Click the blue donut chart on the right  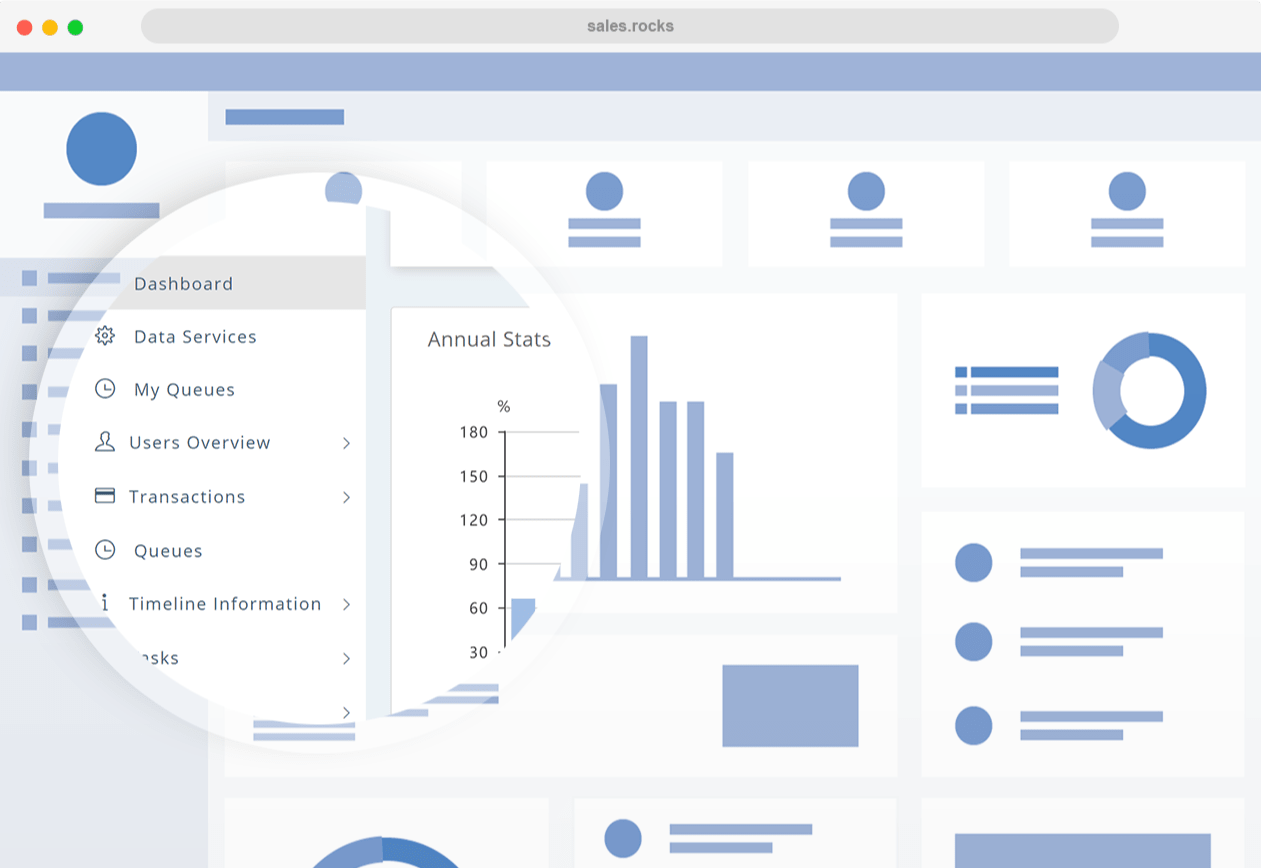click(1150, 390)
